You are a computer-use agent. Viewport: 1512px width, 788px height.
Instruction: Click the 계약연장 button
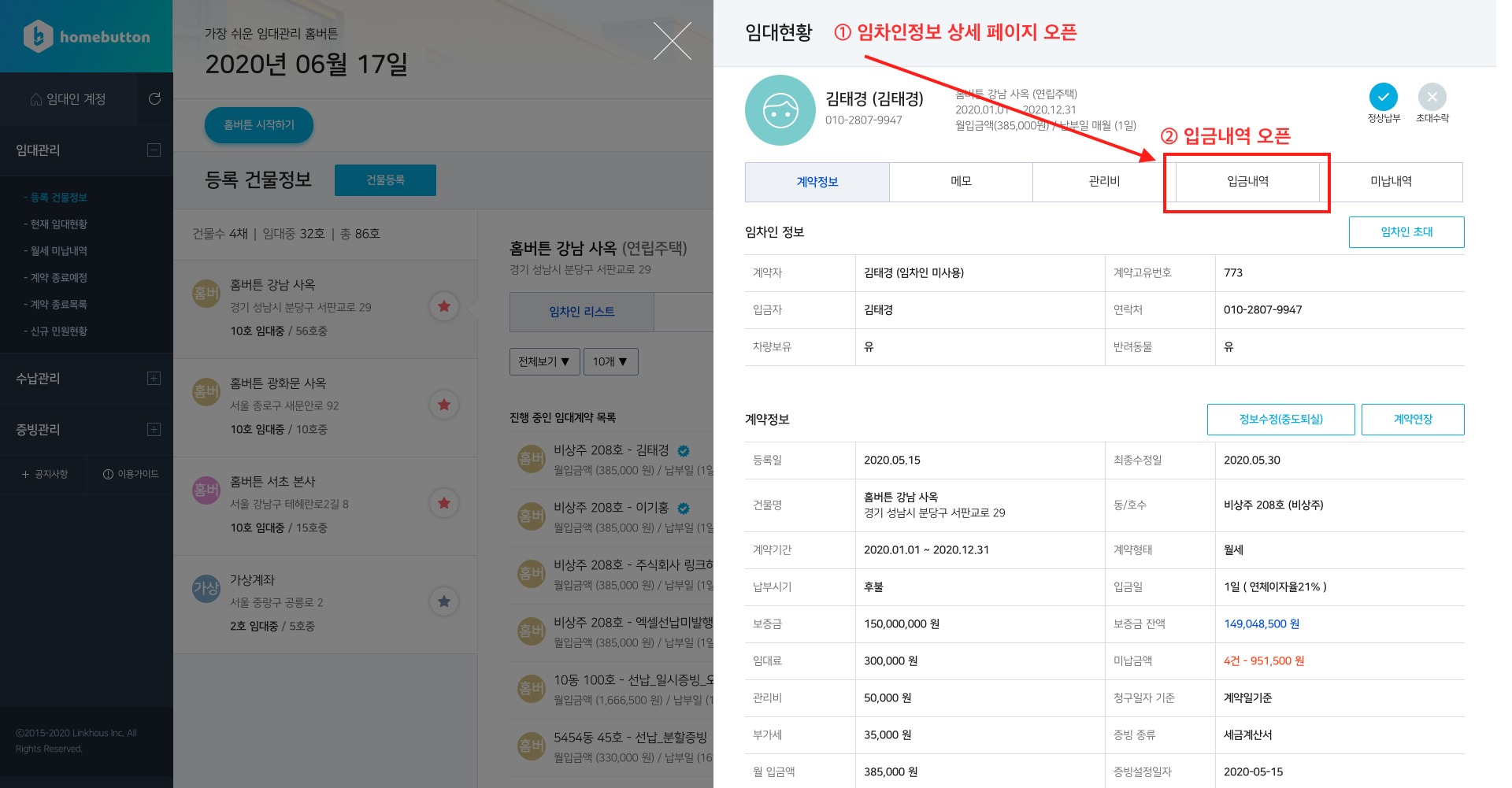coord(1413,420)
